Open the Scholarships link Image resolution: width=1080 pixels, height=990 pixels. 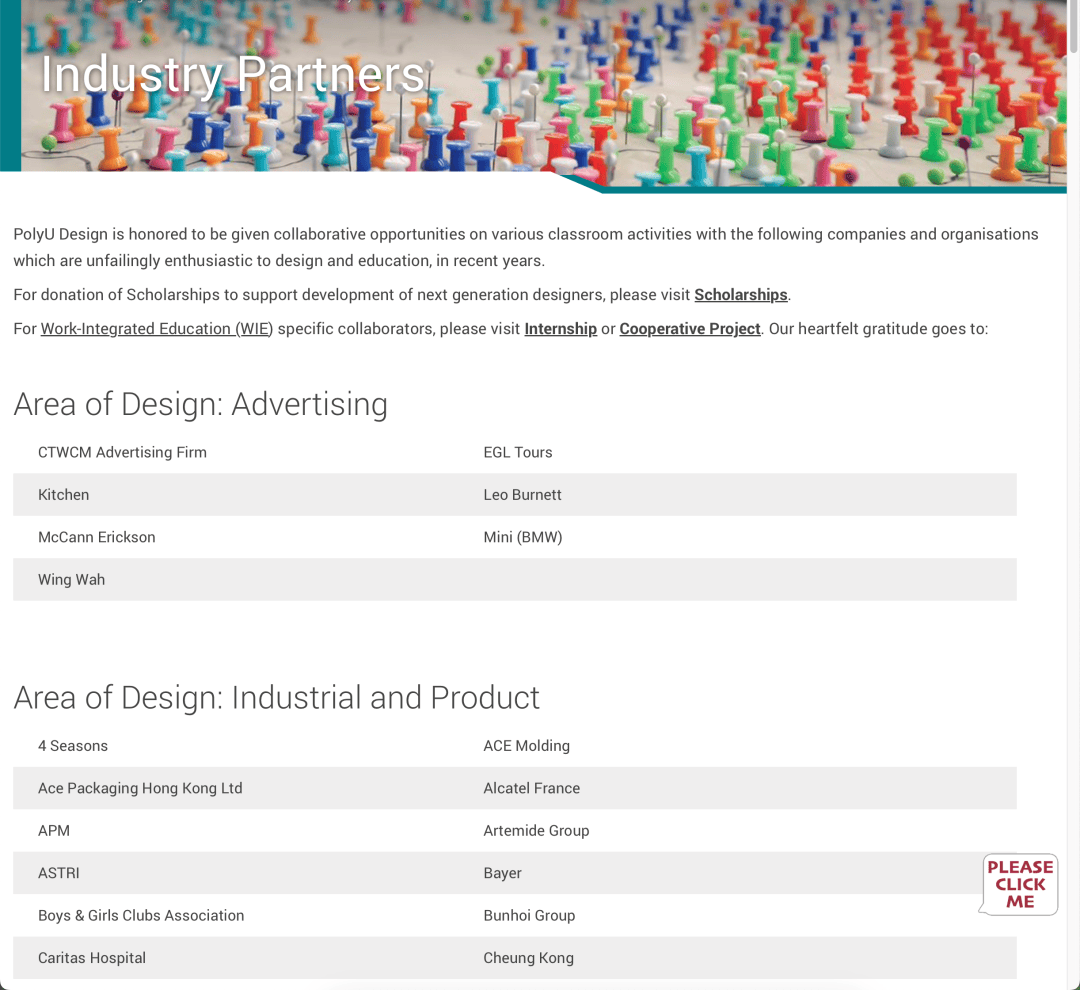coord(740,295)
